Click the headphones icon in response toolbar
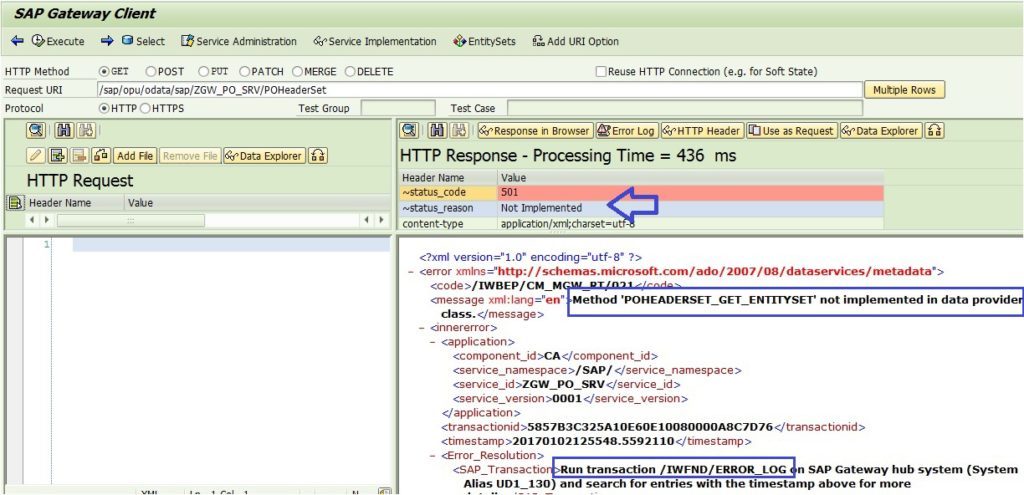 tap(935, 131)
